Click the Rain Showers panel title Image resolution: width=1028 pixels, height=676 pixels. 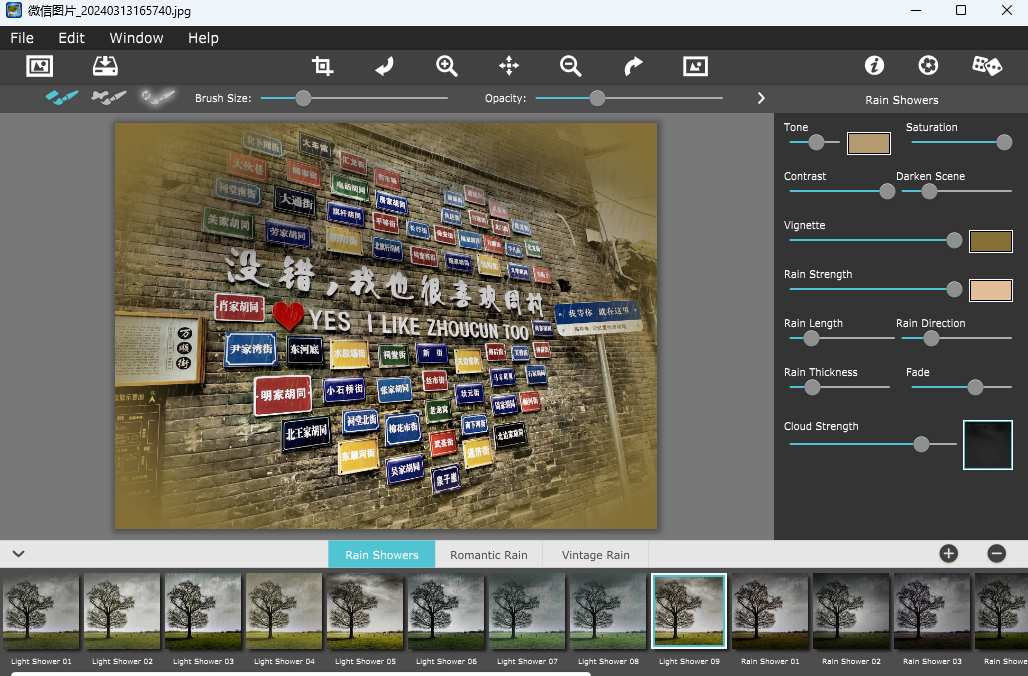(x=901, y=100)
